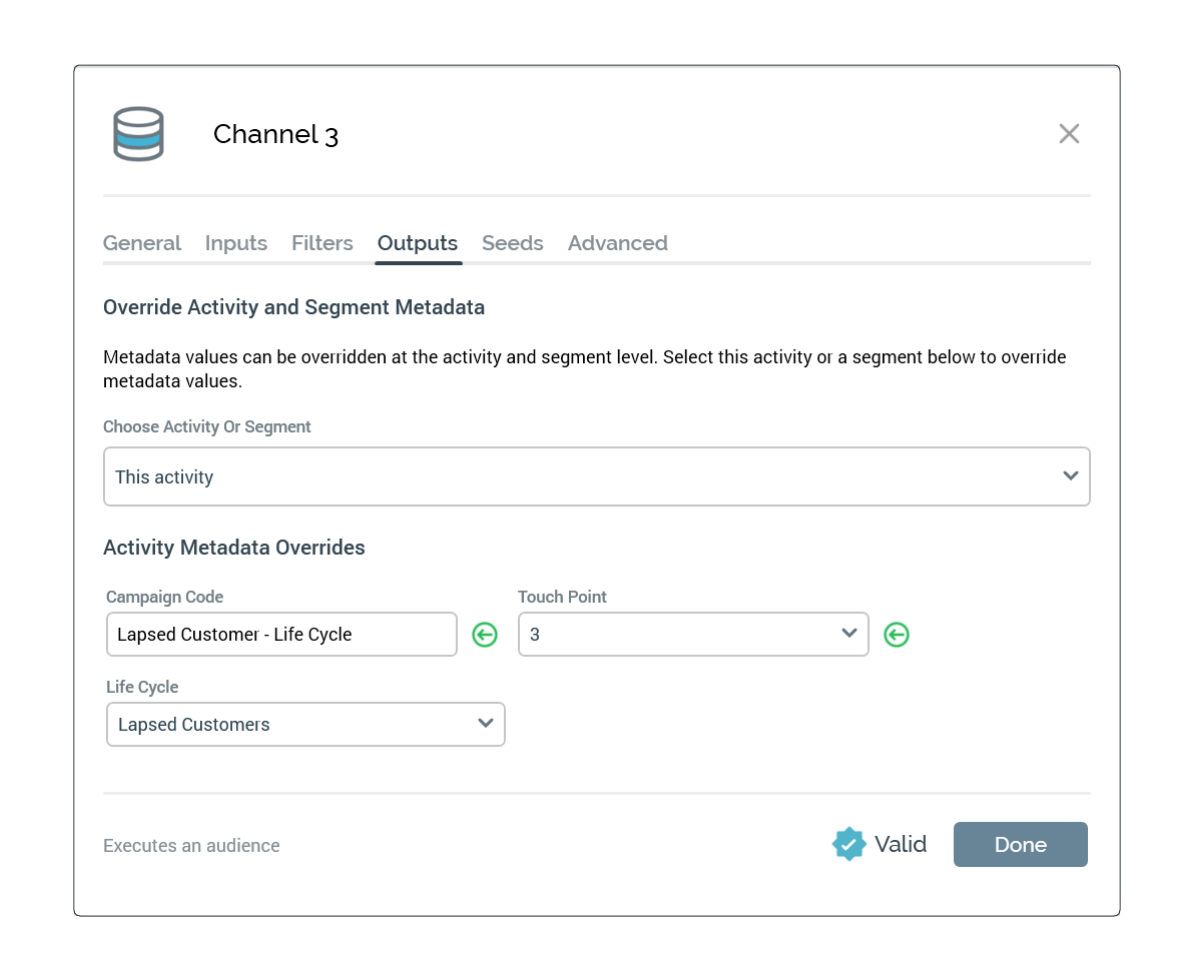
Task: Click the Channel 3 title text
Action: pos(276,135)
